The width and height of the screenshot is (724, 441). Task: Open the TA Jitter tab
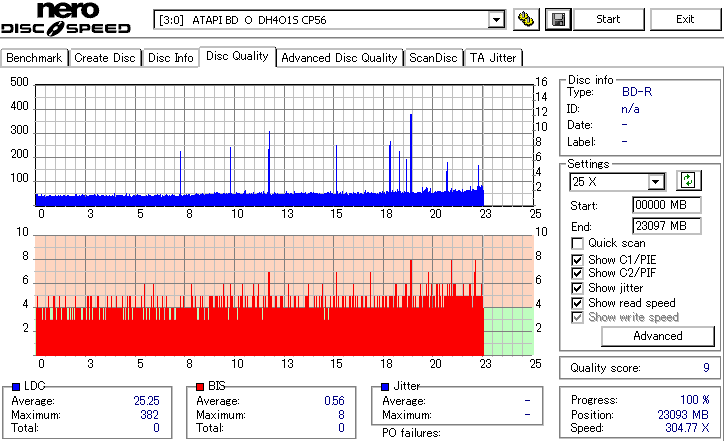493,58
